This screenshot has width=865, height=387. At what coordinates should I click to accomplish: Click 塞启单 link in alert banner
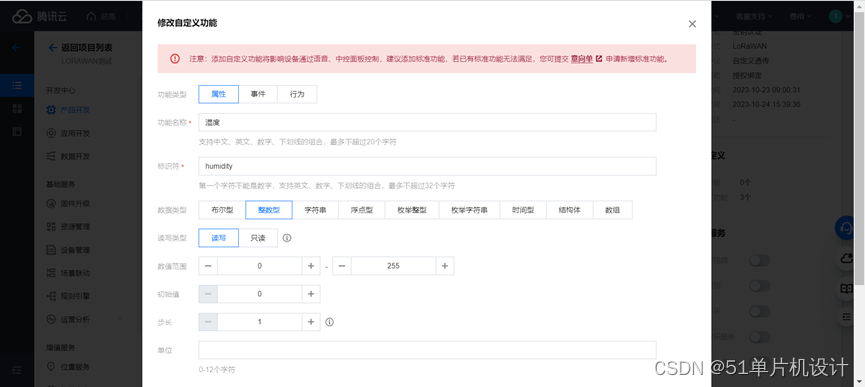point(581,58)
